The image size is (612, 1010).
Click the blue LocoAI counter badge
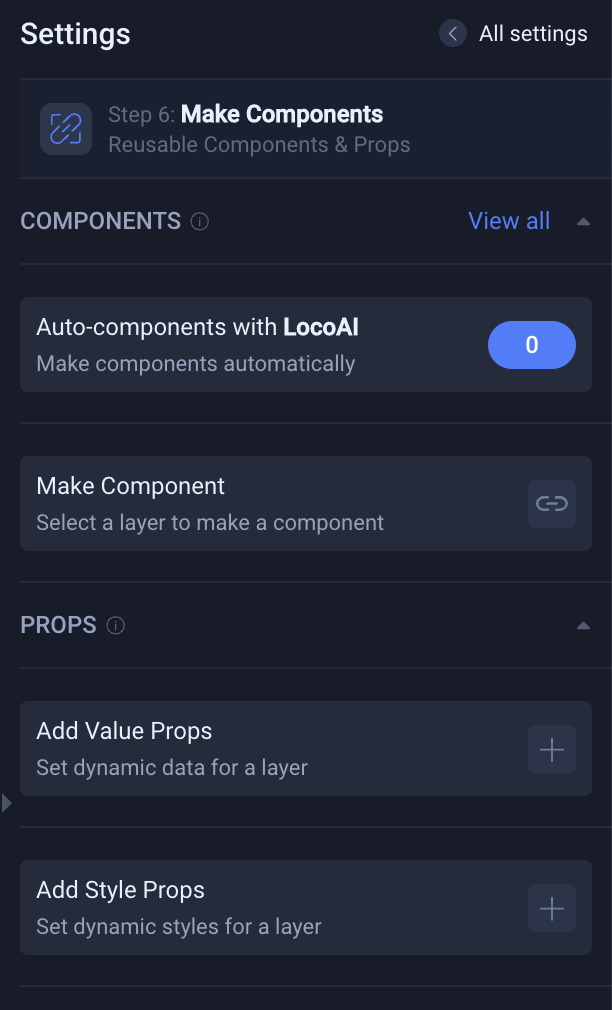(x=531, y=344)
